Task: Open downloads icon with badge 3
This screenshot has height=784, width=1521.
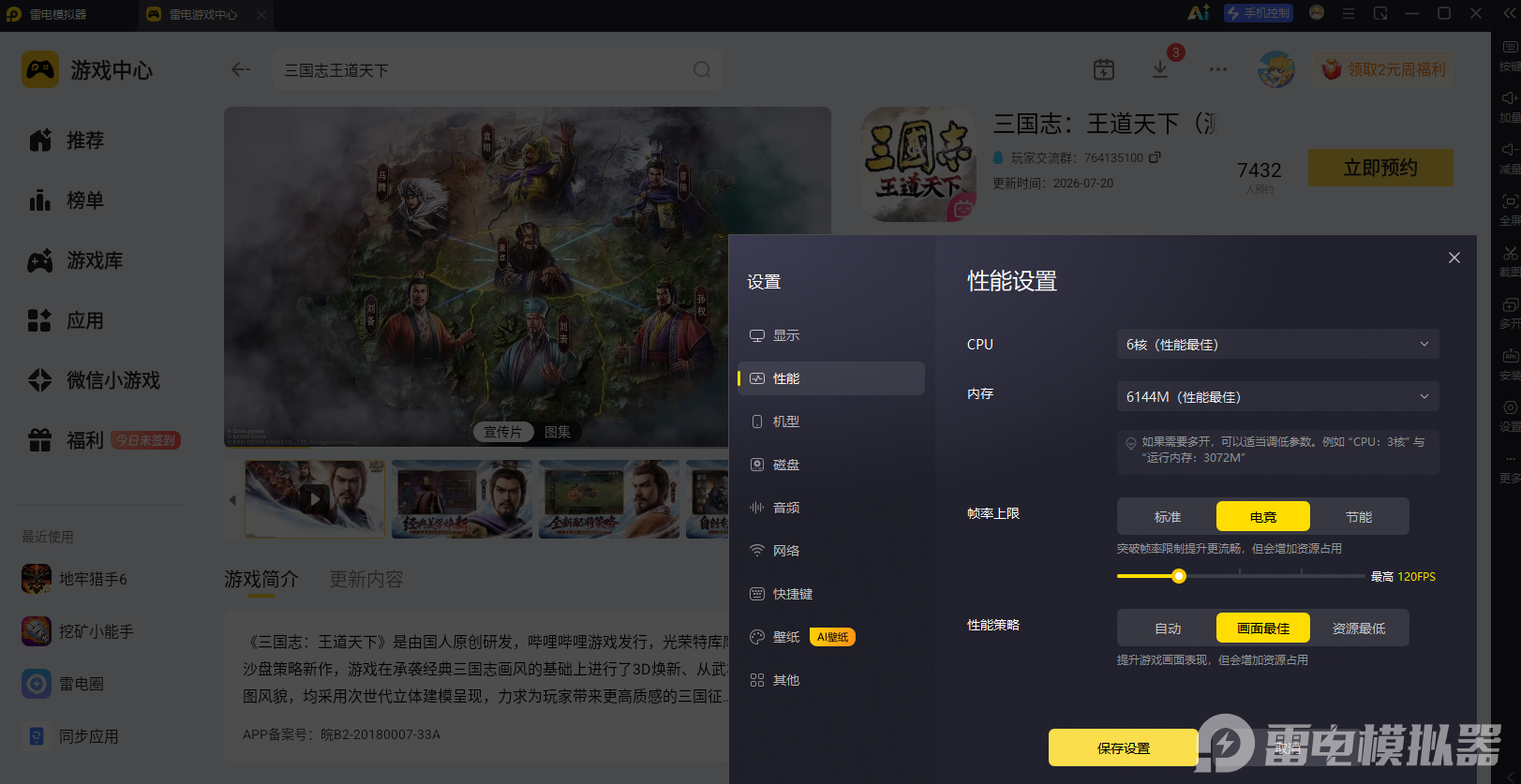Action: pyautogui.click(x=1160, y=69)
